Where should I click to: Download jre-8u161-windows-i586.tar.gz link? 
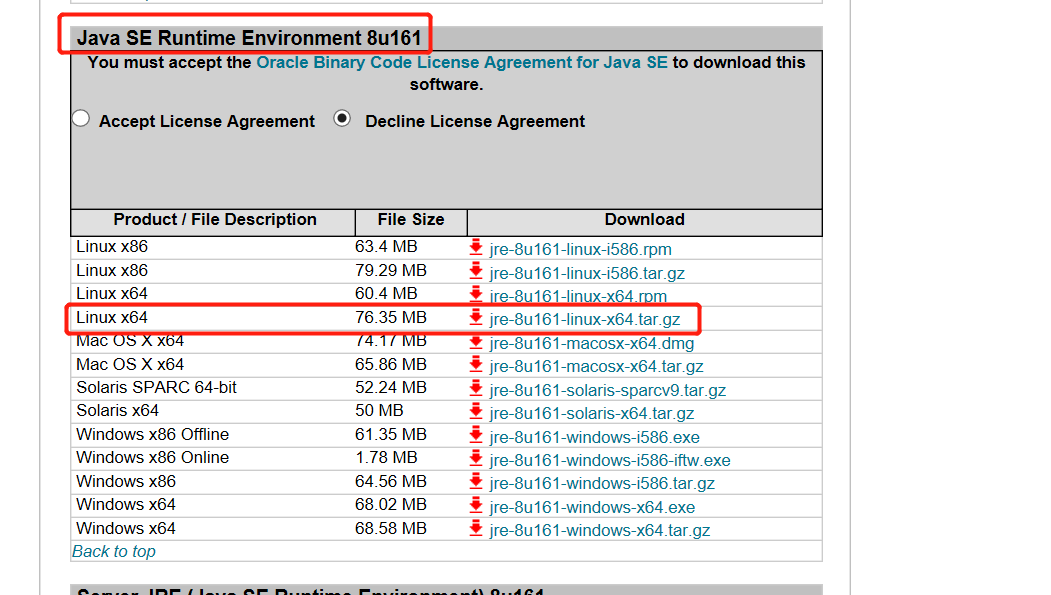point(602,483)
